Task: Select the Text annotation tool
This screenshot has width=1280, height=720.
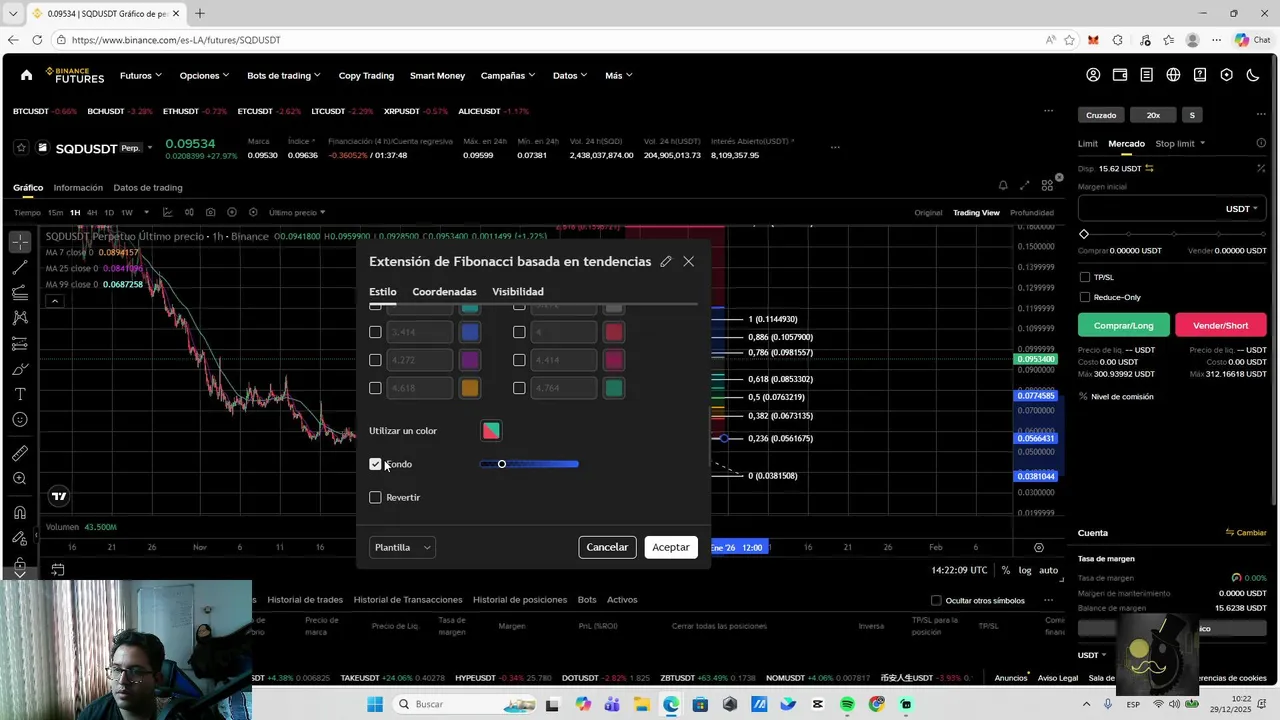Action: click(x=20, y=394)
